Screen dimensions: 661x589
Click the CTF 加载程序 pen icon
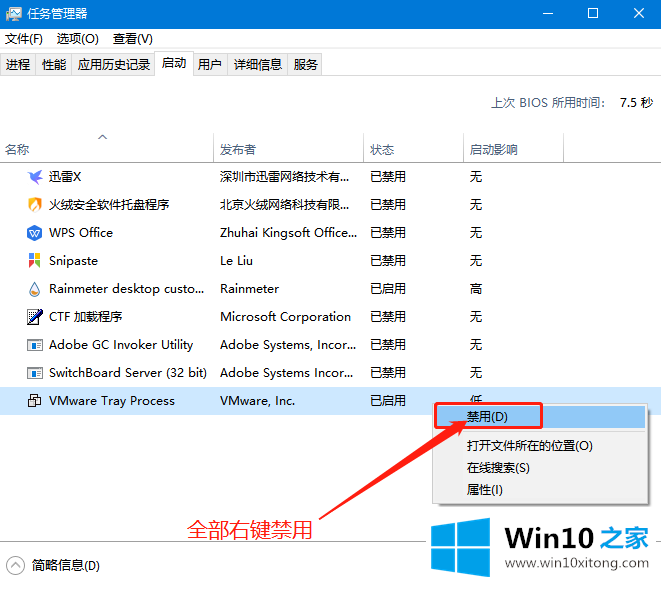coord(35,317)
